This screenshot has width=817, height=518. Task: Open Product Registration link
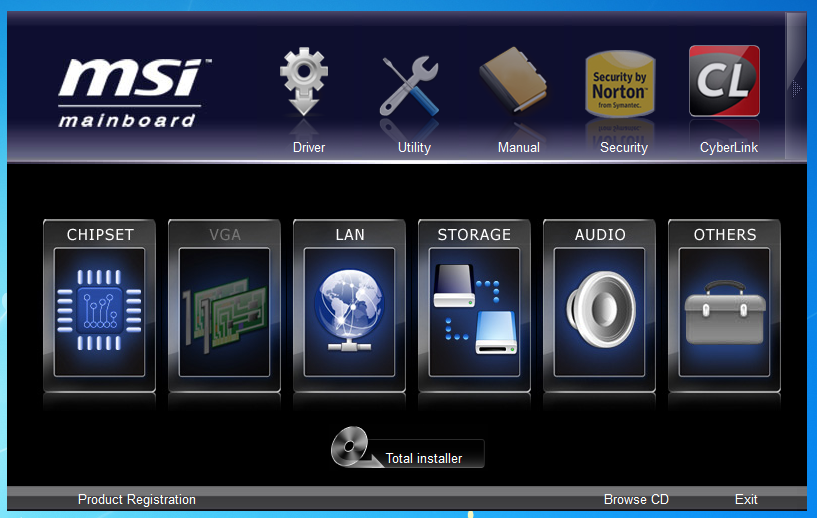tap(137, 499)
